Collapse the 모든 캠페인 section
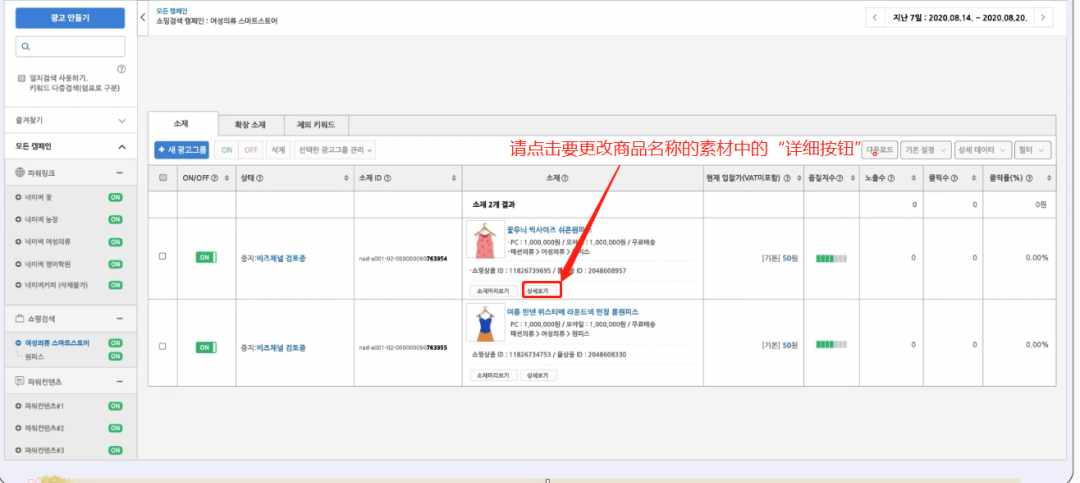Viewport: 1080px width, 483px height. click(122, 147)
